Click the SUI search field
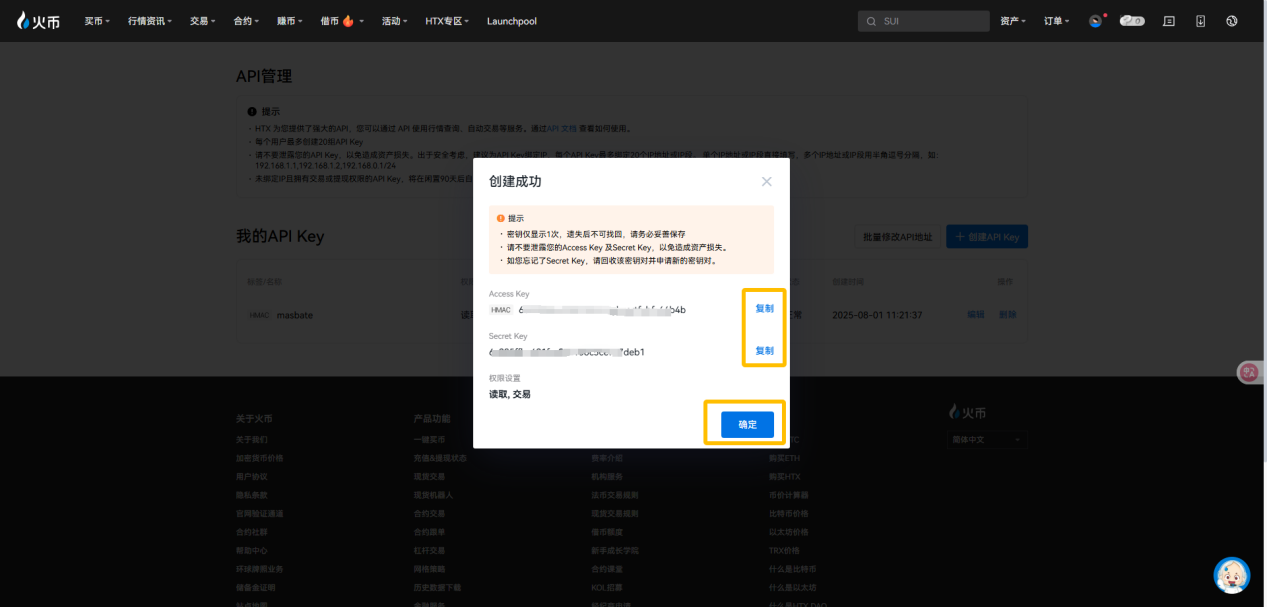This screenshot has width=1267, height=607. pos(923,21)
